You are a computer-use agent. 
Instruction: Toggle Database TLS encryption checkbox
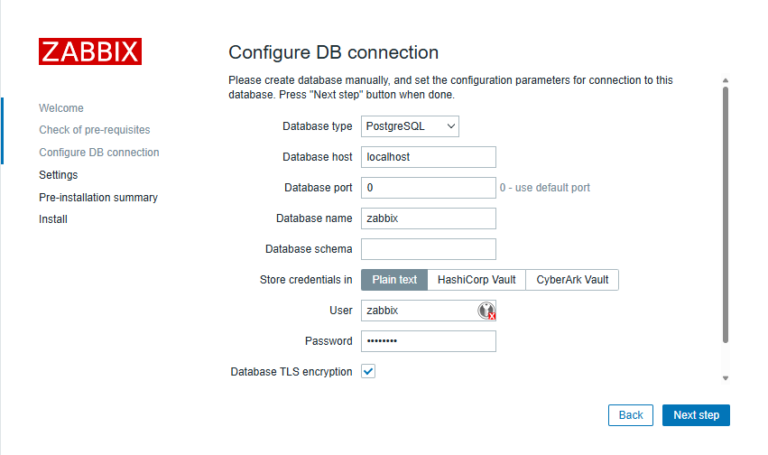pos(368,371)
